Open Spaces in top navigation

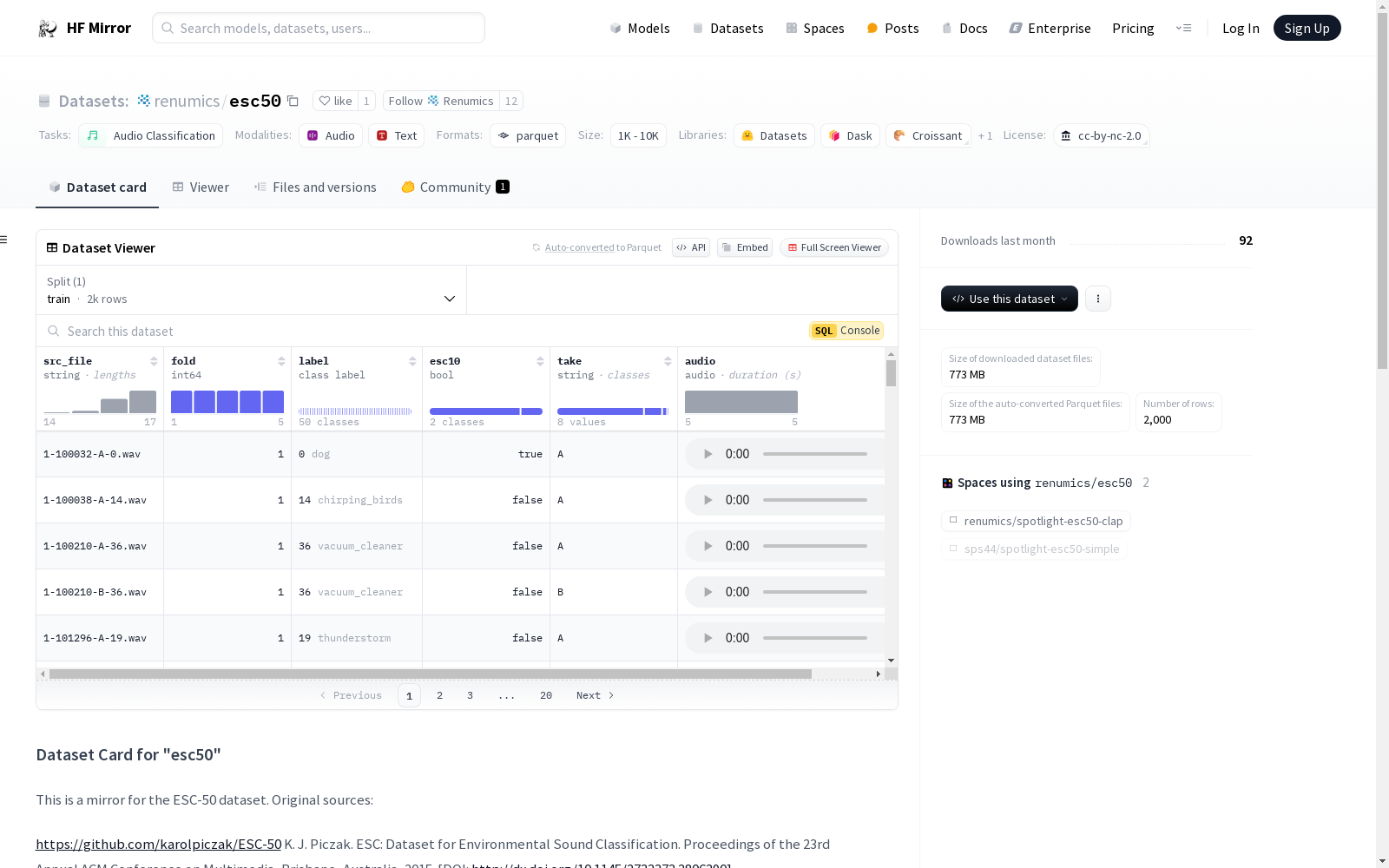tap(815, 28)
